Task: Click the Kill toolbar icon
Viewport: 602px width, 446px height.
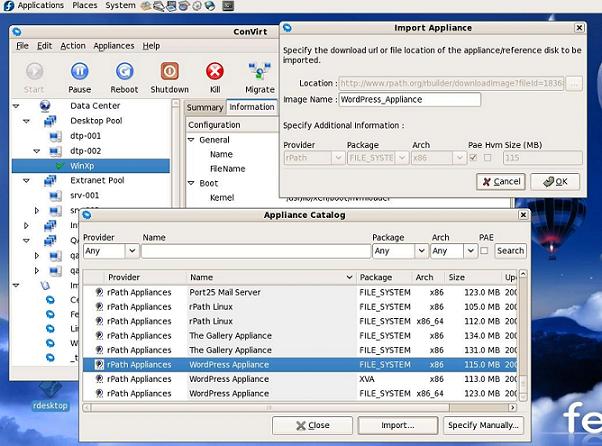Action: pos(214,72)
